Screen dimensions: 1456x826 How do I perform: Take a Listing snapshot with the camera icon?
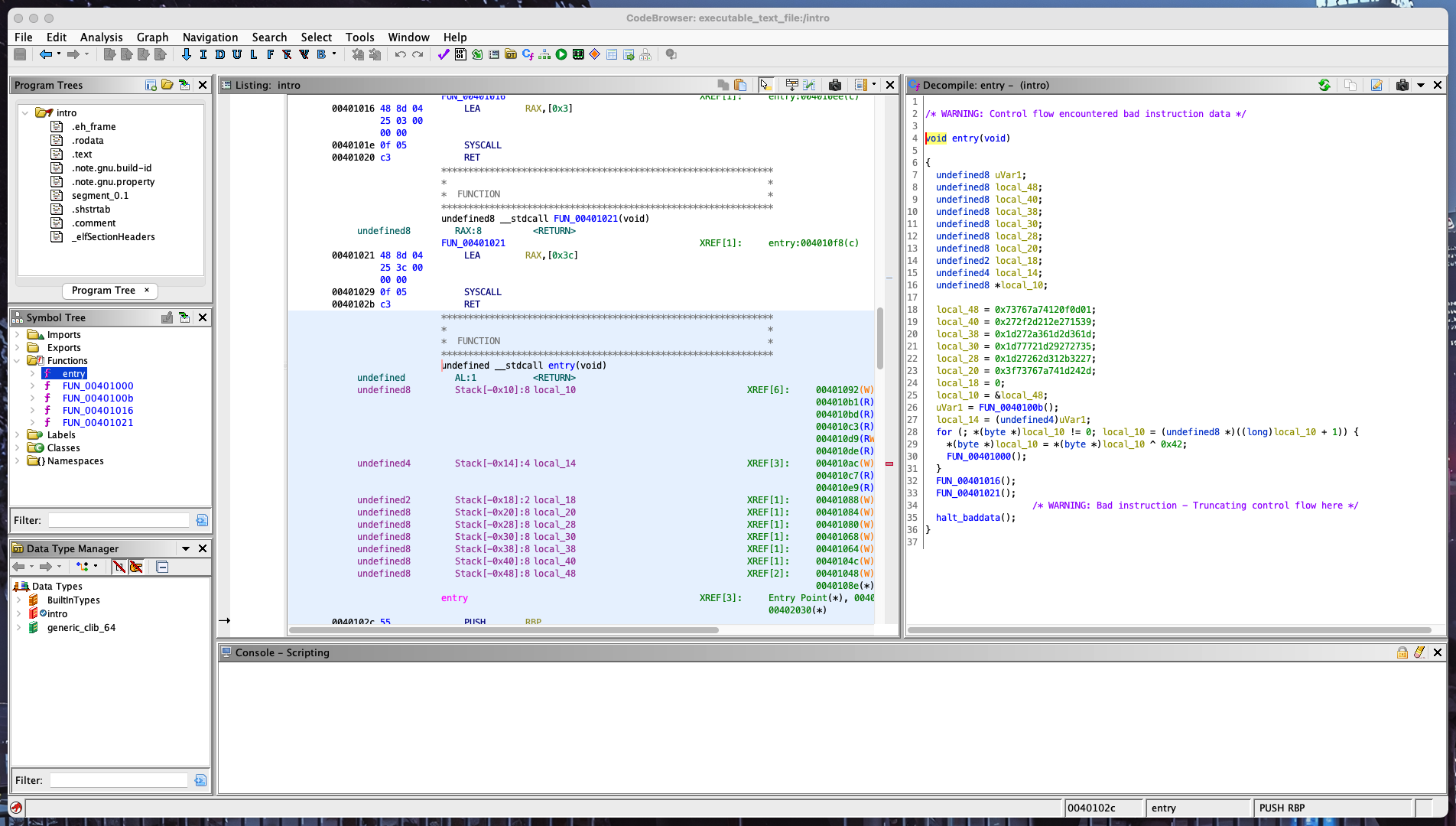coord(835,85)
